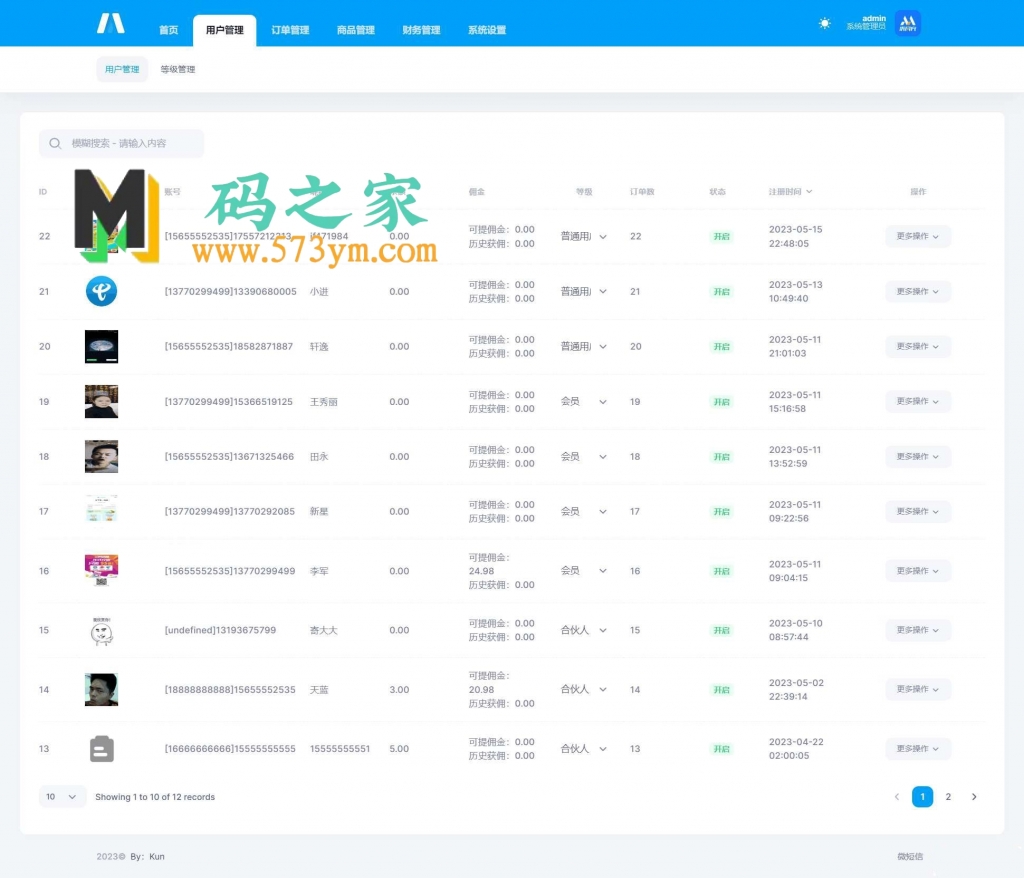1024x878 pixels.
Task: Expand 更多操作 for user ID 16
Action: 918,570
